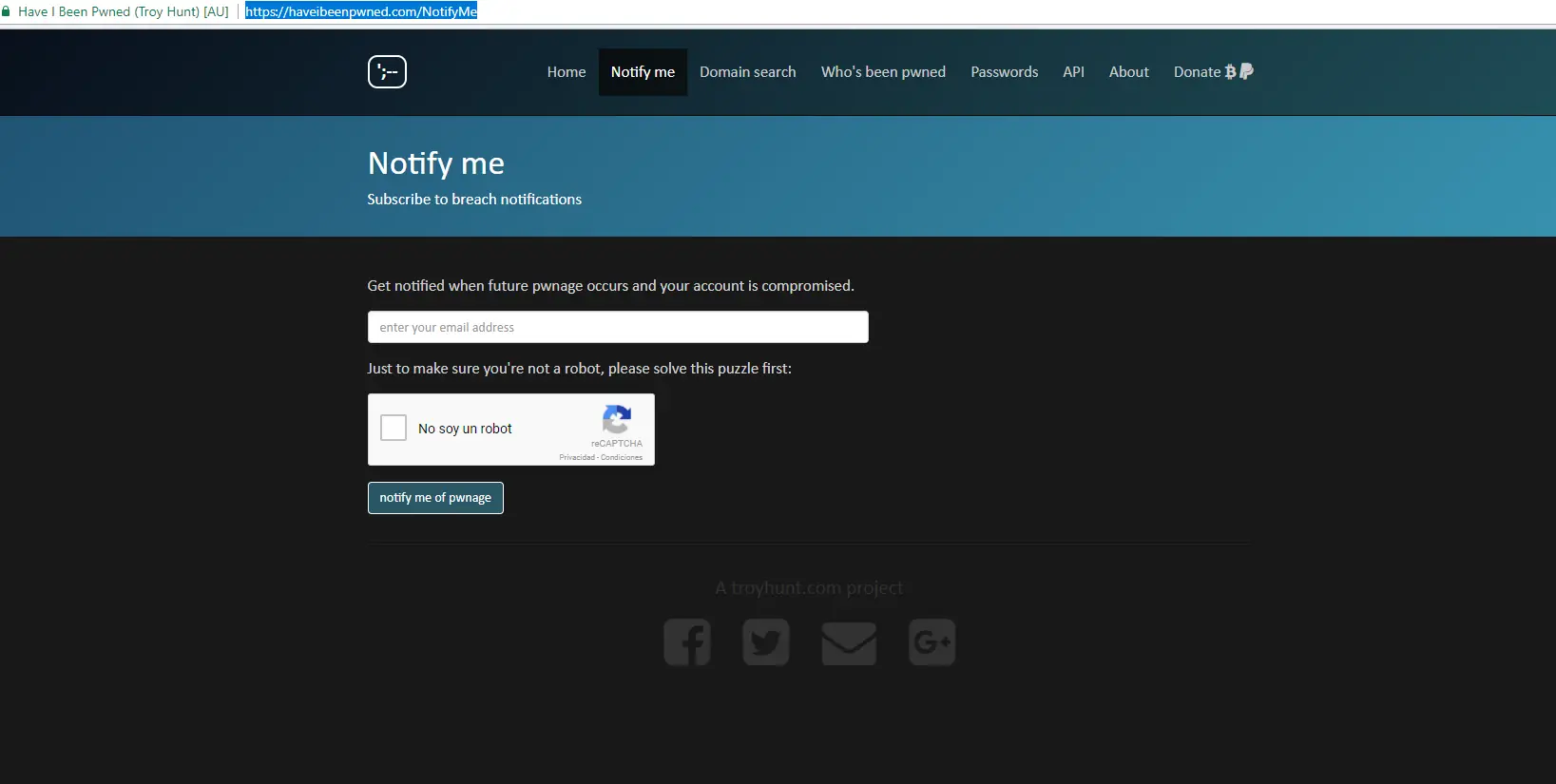The image size is (1556, 784).
Task: Click the Have I Been Pwned logo
Action: click(387, 72)
